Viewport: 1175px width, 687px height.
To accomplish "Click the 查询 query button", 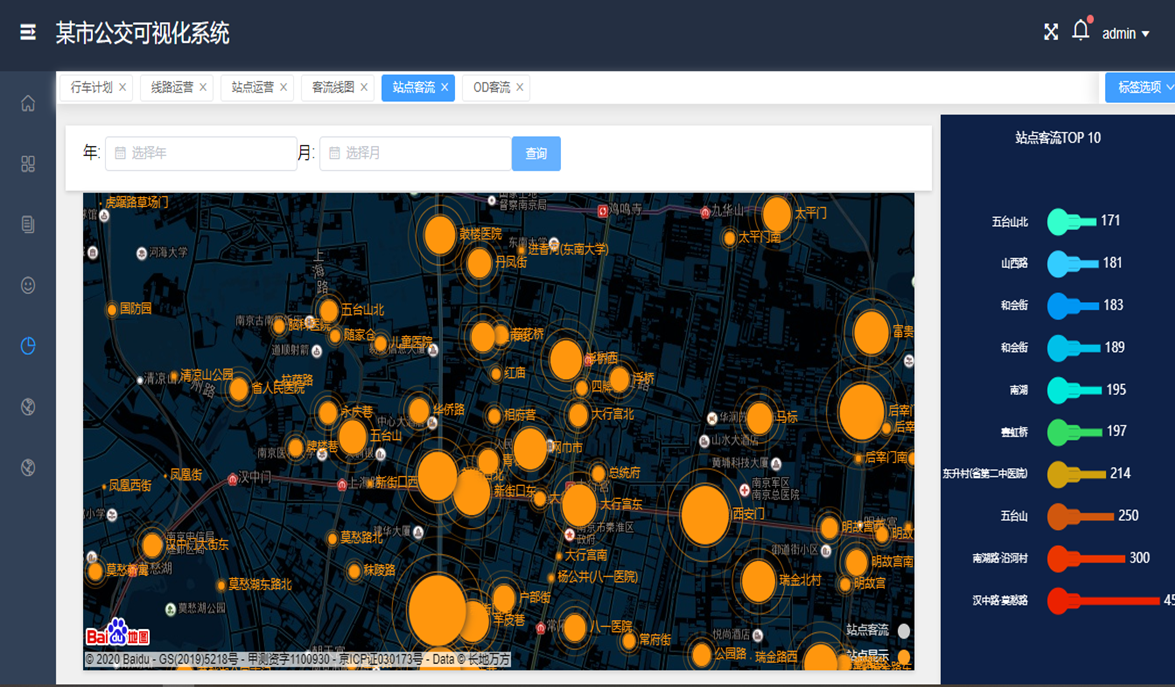I will coord(536,154).
